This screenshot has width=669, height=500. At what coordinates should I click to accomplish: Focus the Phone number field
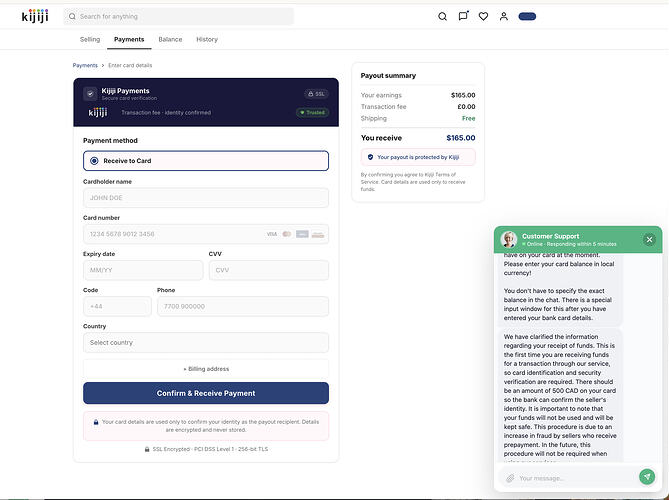[243, 306]
